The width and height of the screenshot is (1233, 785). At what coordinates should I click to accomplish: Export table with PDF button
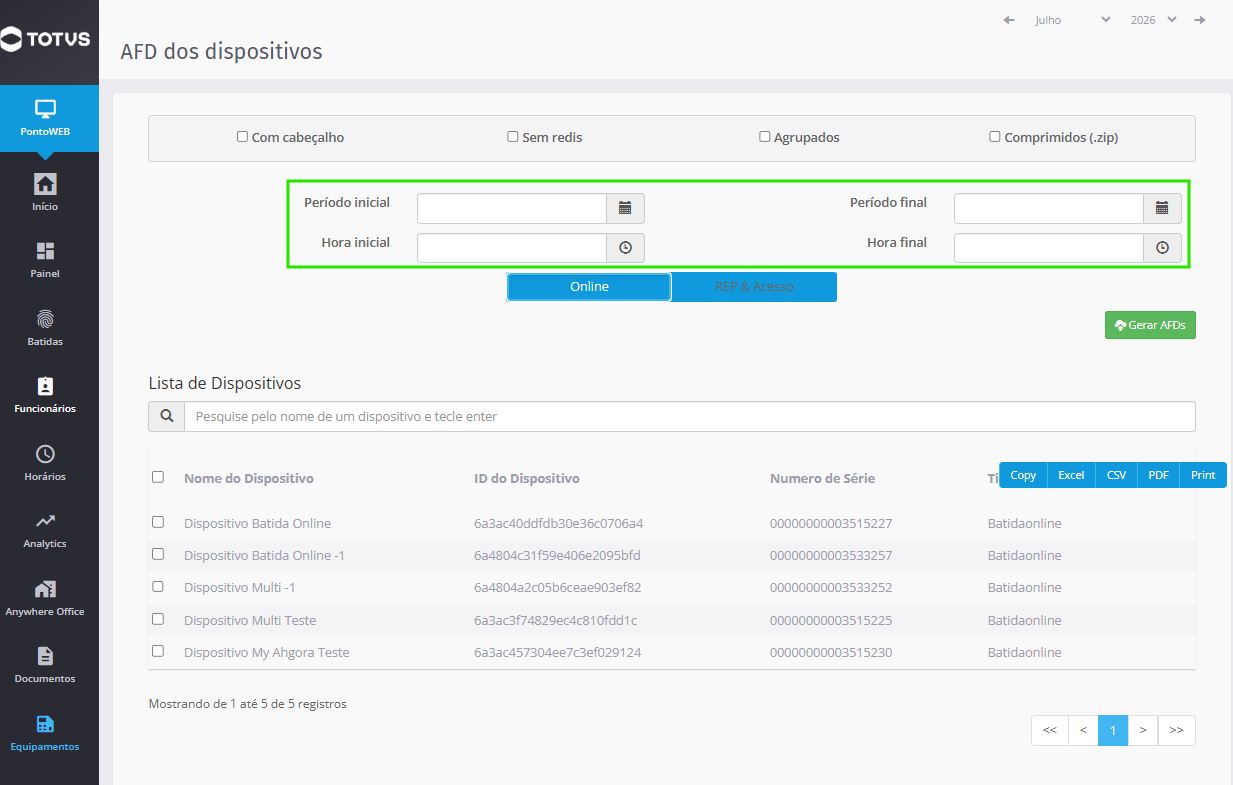click(x=1158, y=475)
